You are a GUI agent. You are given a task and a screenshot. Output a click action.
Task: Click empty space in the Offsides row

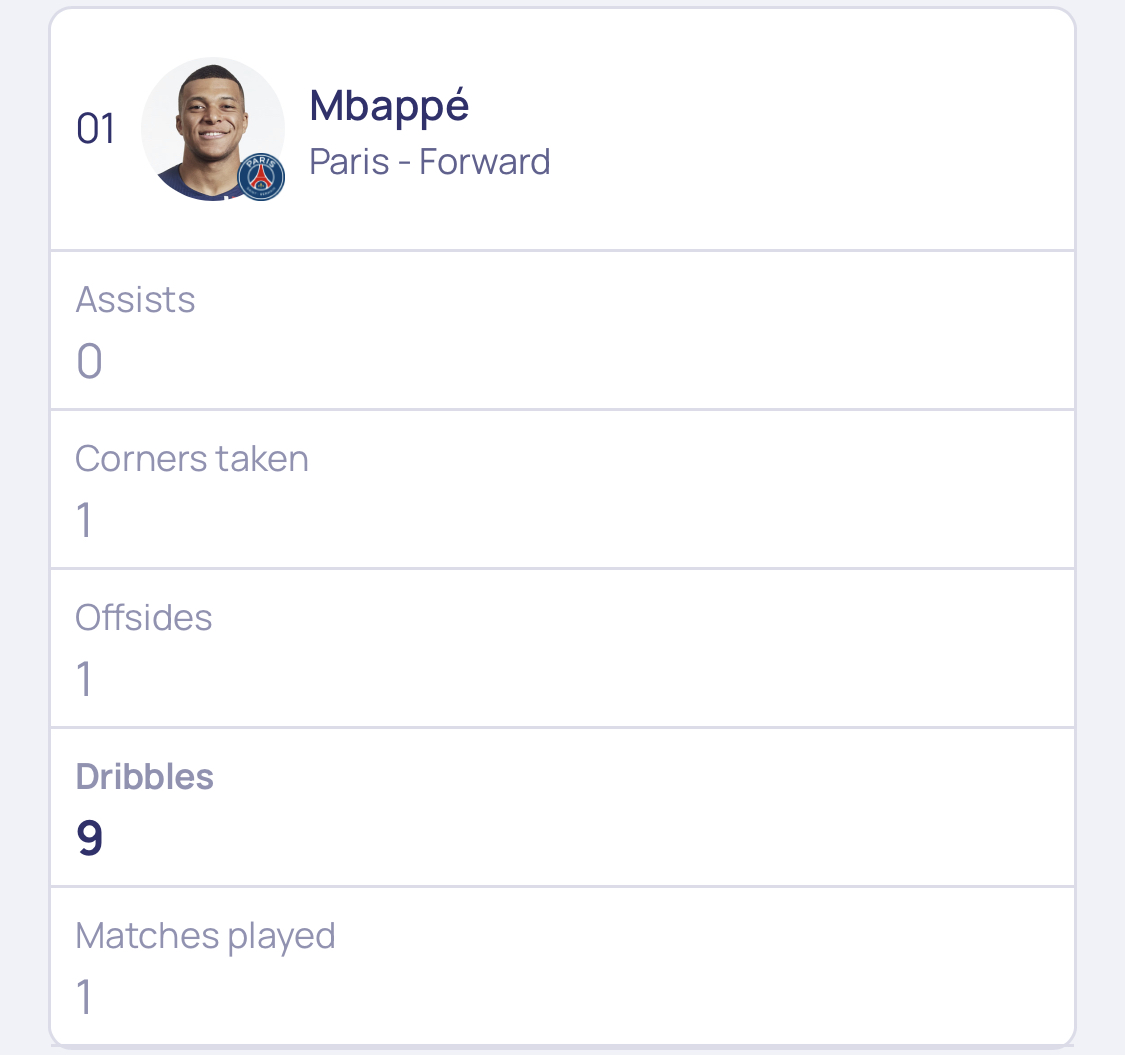[x=646, y=648]
